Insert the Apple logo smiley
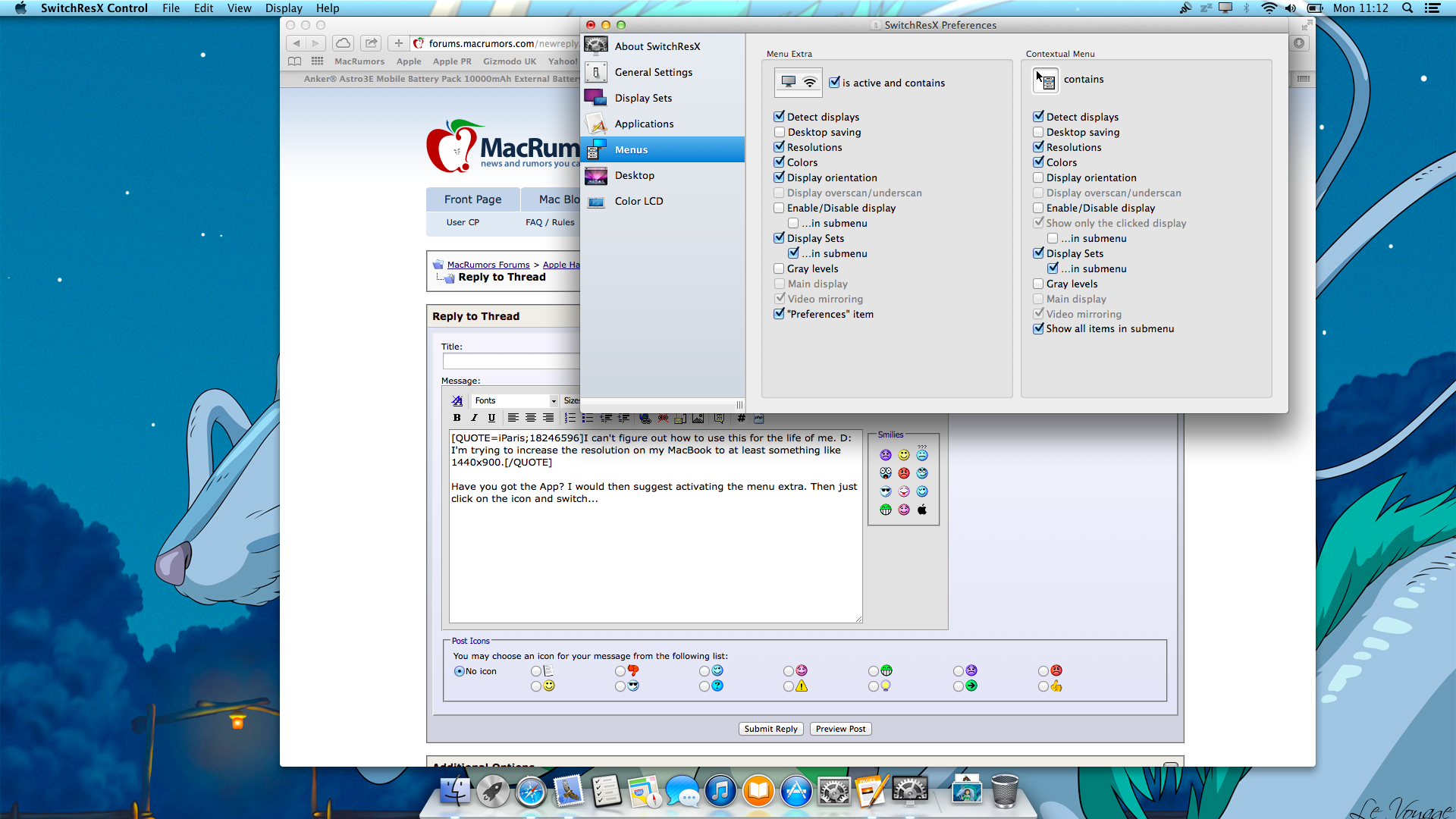 922,510
